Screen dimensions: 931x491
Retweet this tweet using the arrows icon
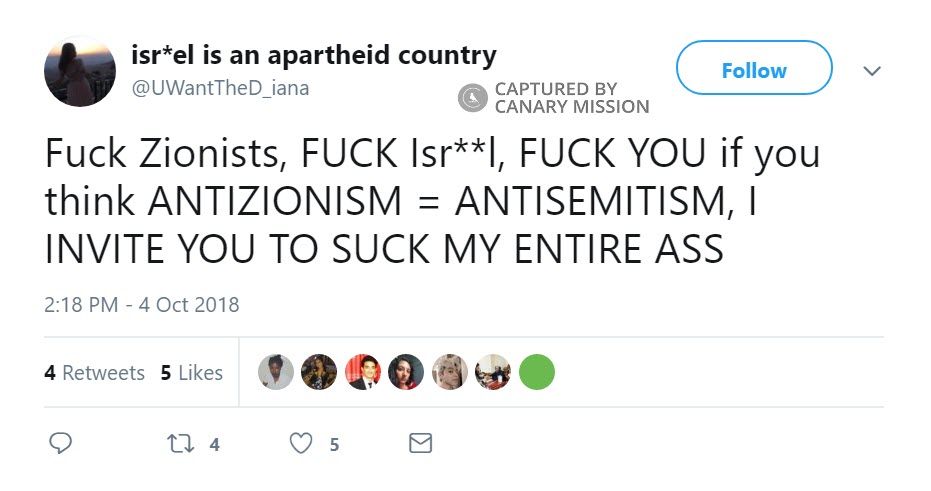pyautogui.click(x=183, y=442)
